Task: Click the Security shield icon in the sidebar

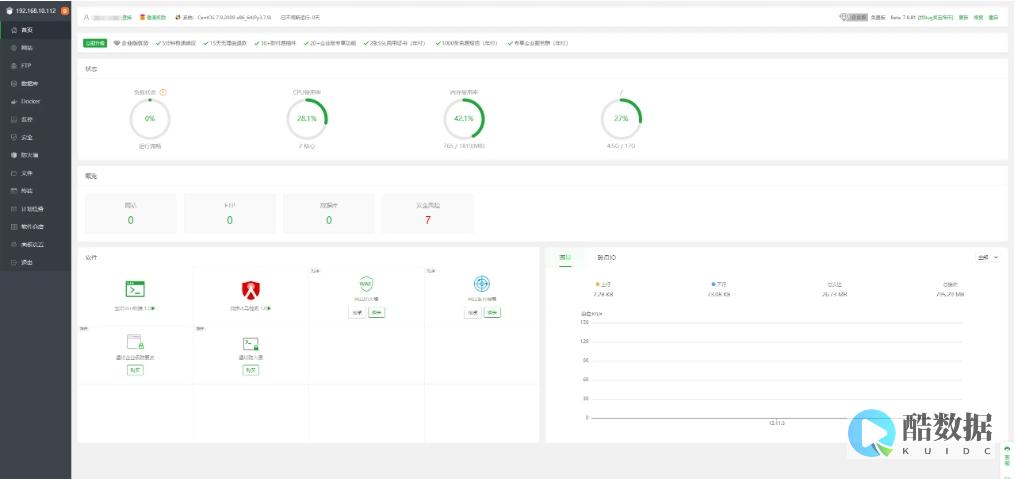Action: tap(14, 137)
